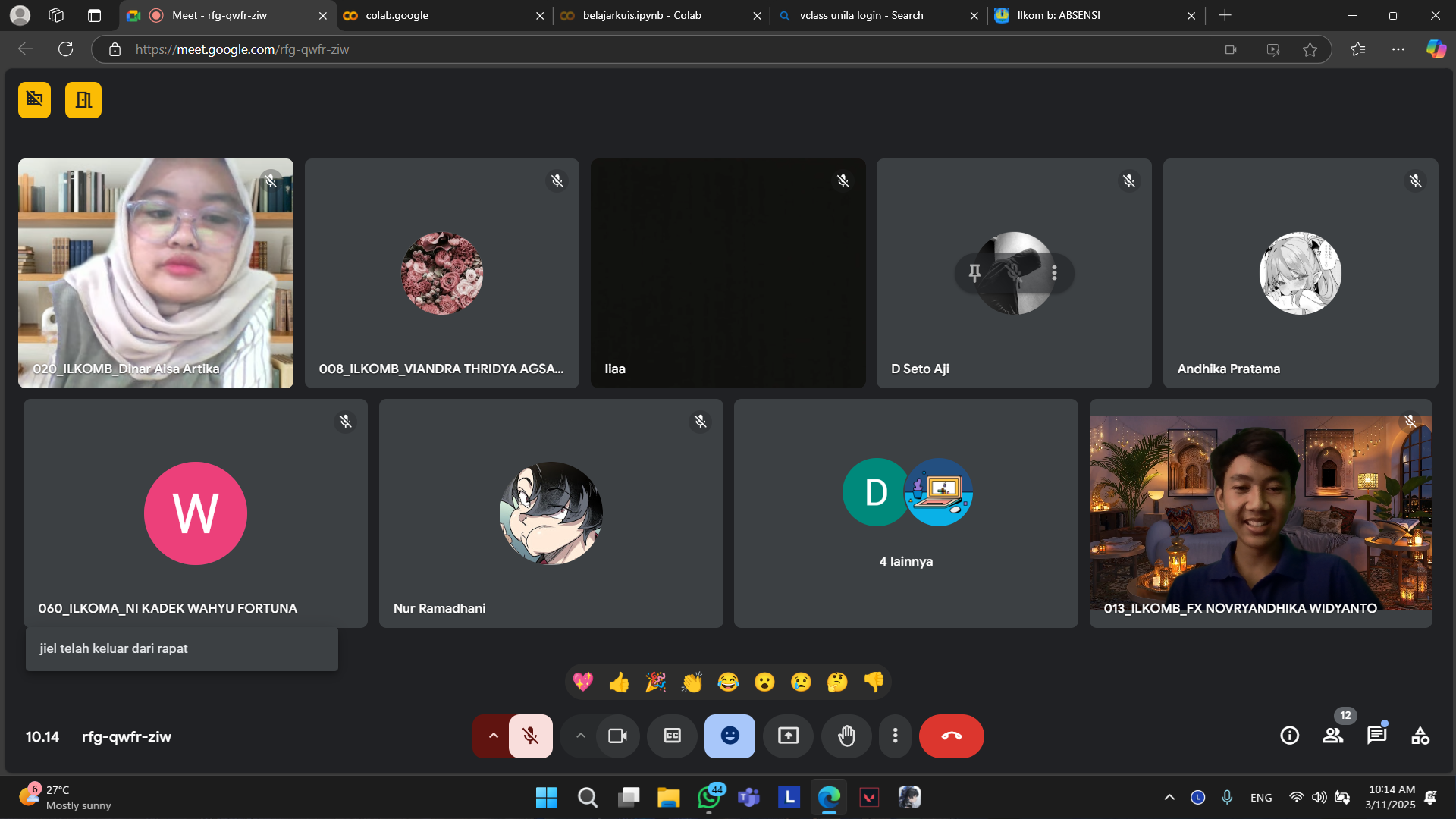Image resolution: width=1456 pixels, height=819 pixels.
Task: Expand audio settings arrow beside microphone
Action: pyautogui.click(x=493, y=736)
